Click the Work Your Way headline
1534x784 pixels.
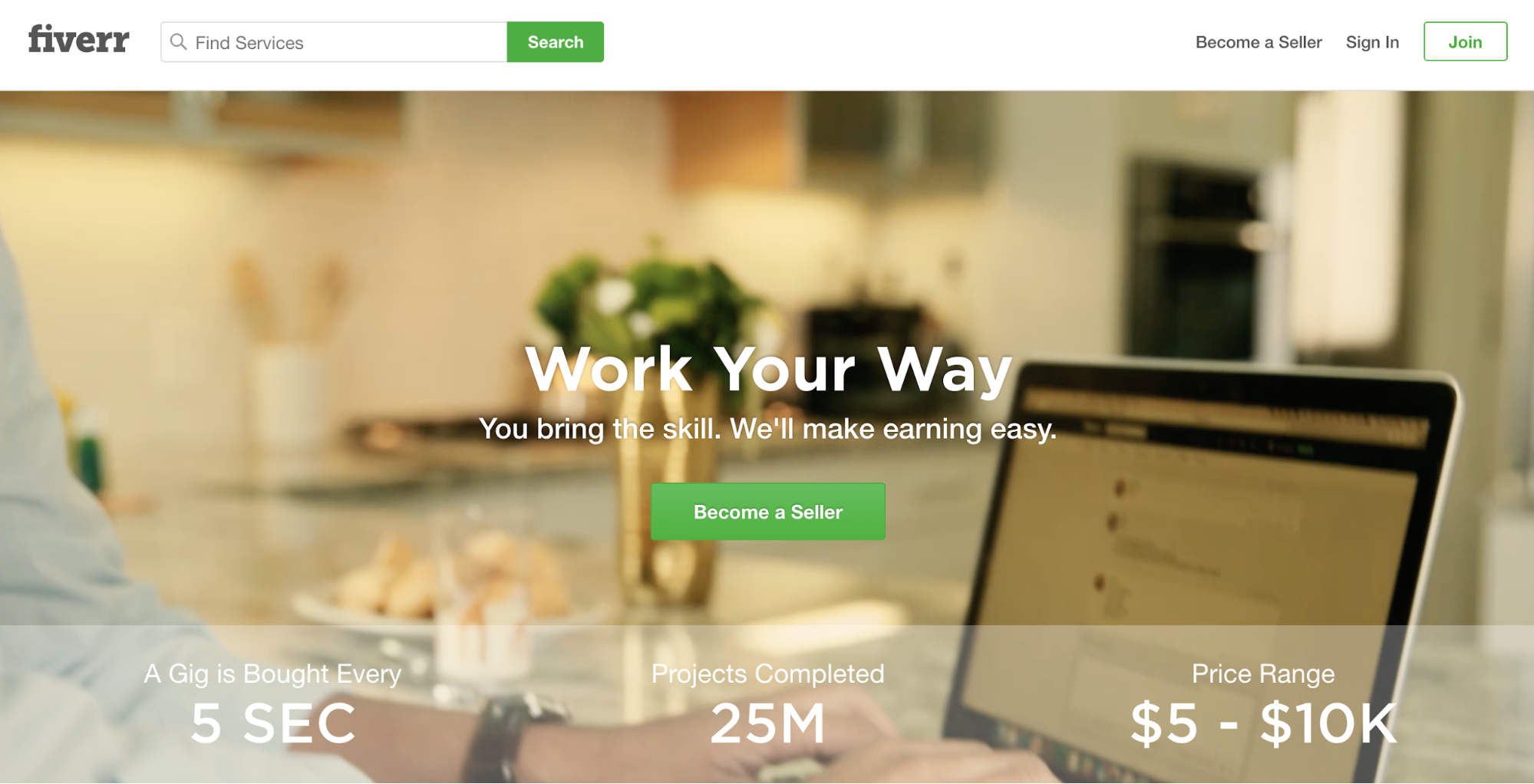point(768,369)
